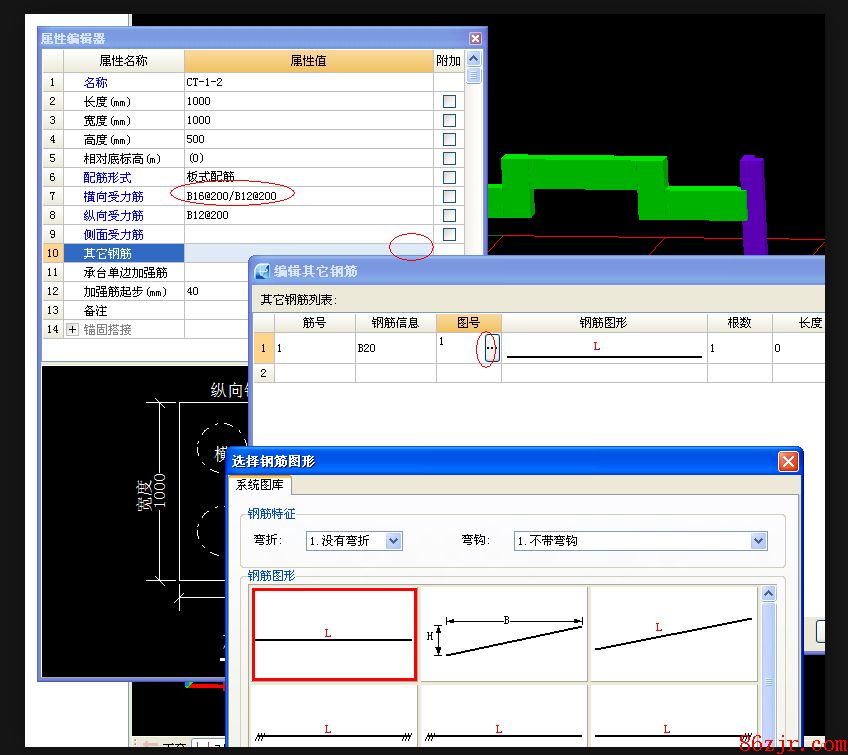
Task: Switch to the 系统图库 tab
Action: tap(260, 485)
